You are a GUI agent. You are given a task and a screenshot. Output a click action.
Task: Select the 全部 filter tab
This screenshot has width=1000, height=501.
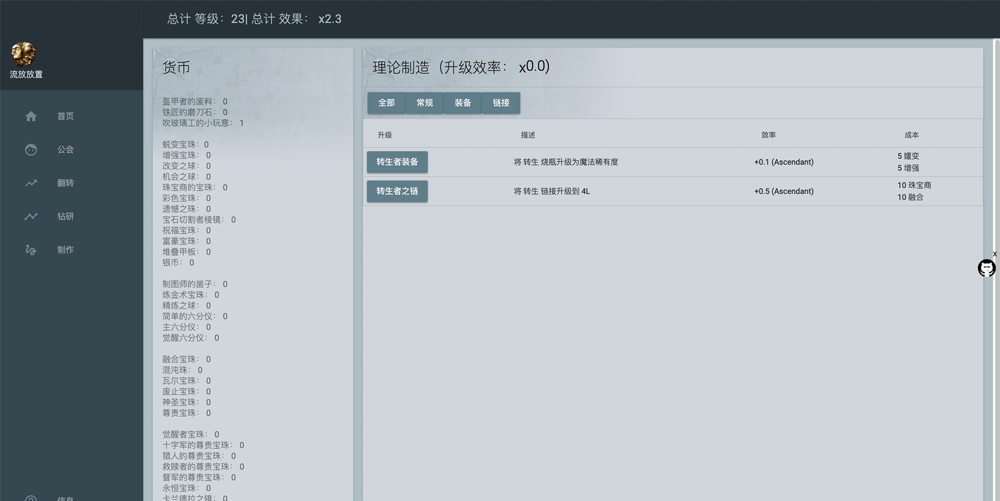coord(386,103)
